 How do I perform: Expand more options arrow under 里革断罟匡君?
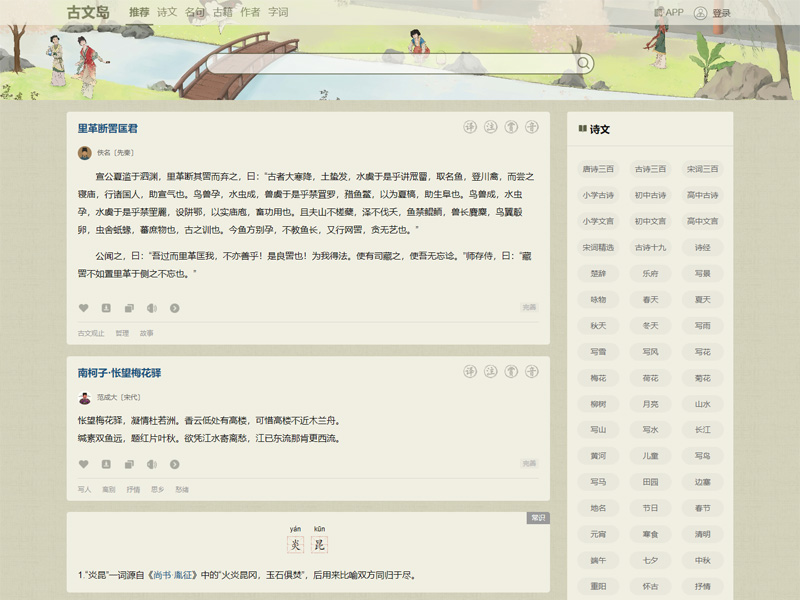coord(174,308)
